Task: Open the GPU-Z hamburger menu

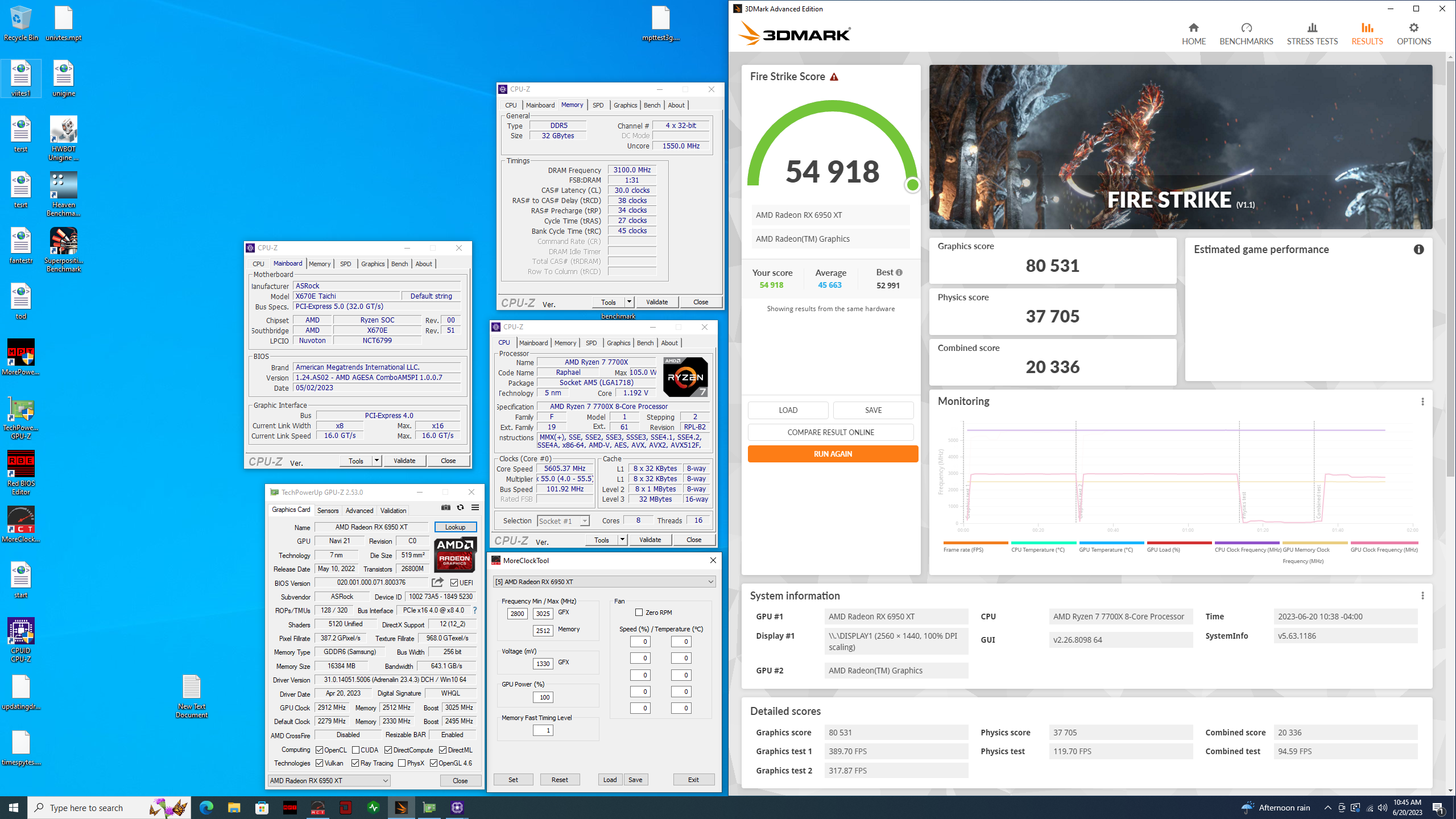Action: [475, 507]
